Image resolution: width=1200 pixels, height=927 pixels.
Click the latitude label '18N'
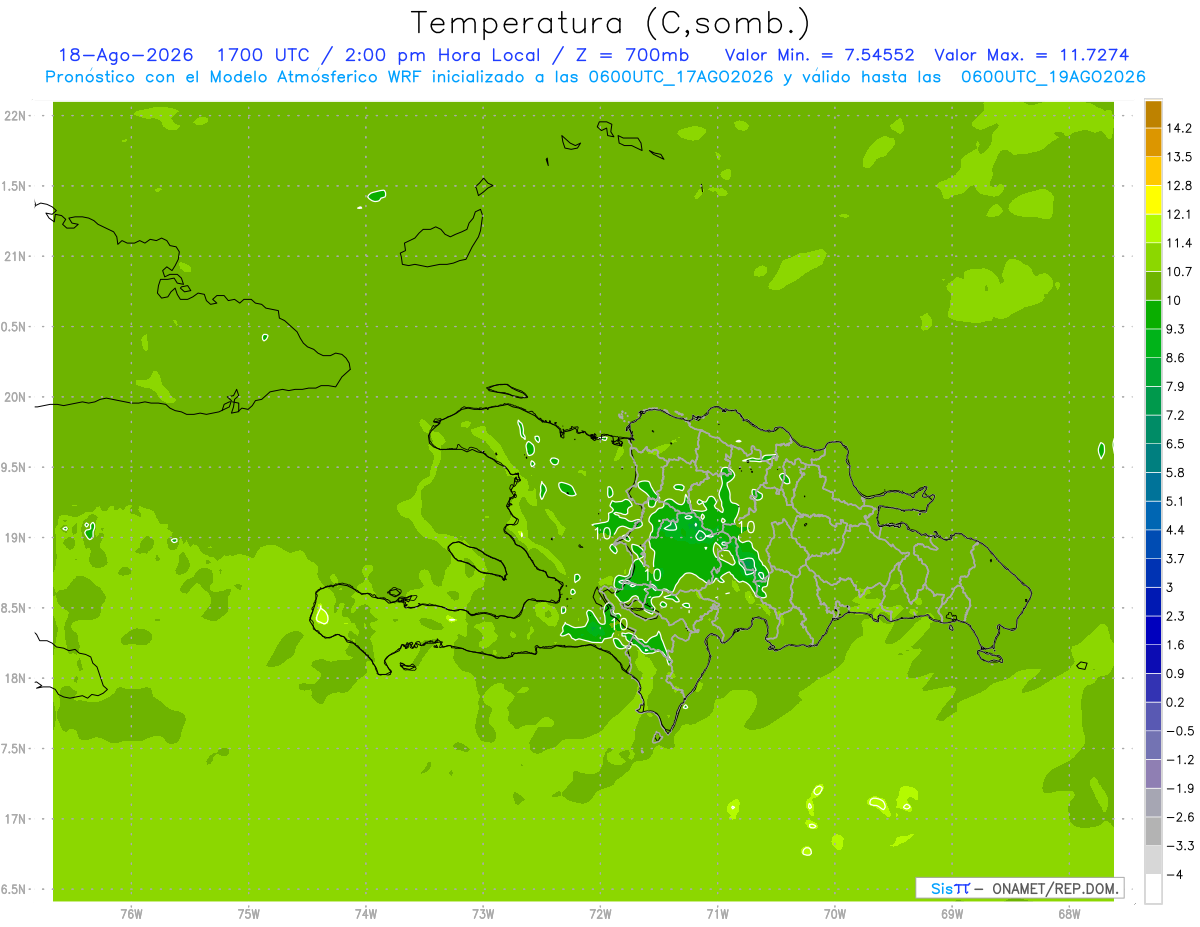pos(14,679)
